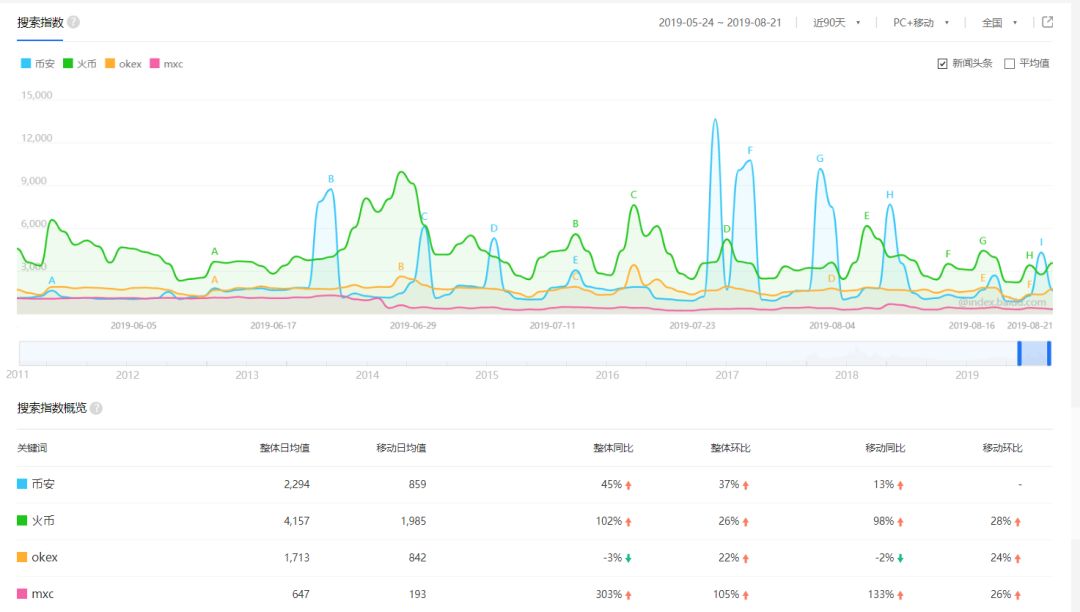The width and height of the screenshot is (1080, 612).
Task: Open orange news marker D on okex line
Action: [831, 279]
